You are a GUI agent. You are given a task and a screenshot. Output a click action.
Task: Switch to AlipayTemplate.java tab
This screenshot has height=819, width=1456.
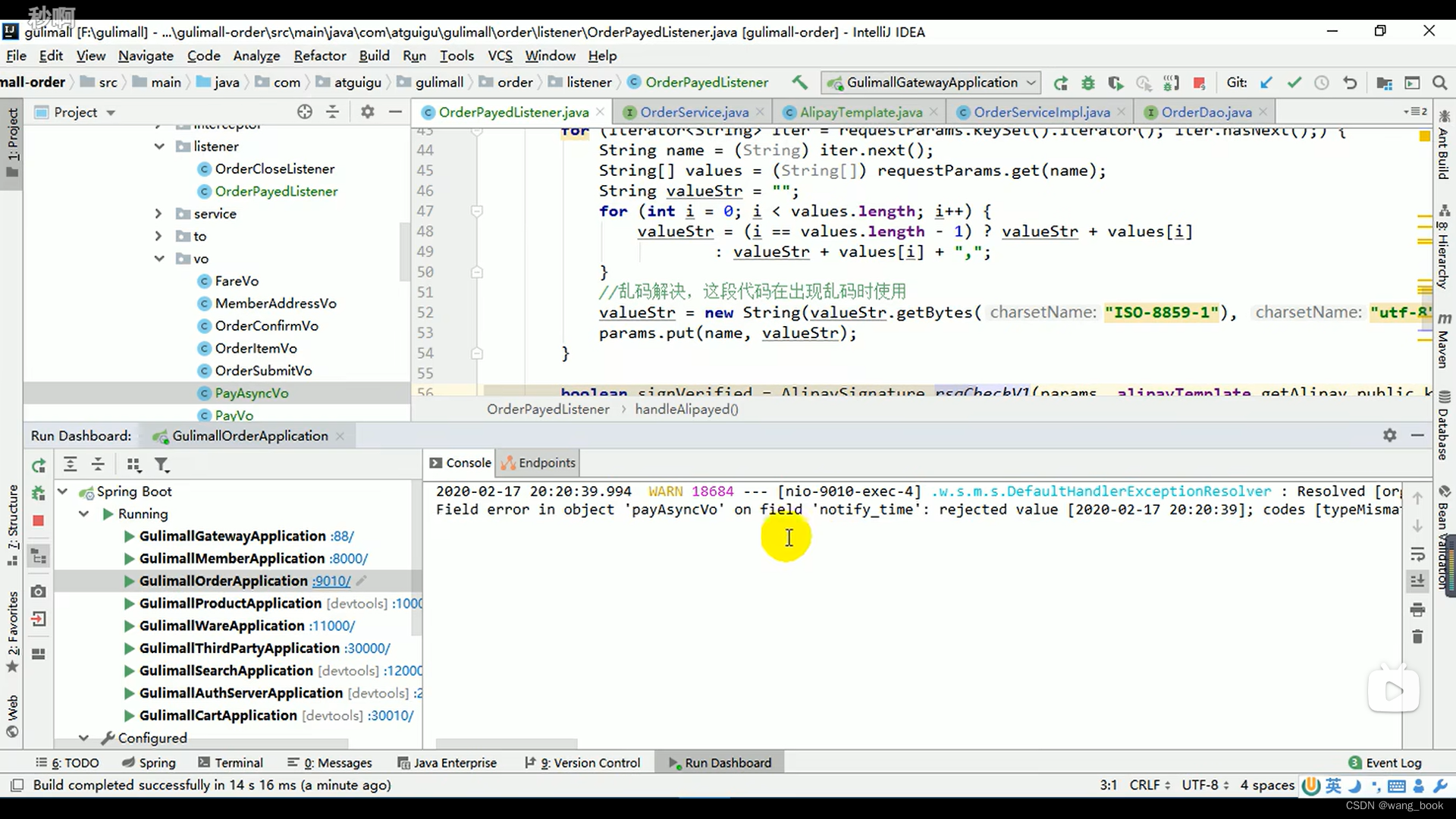(861, 112)
